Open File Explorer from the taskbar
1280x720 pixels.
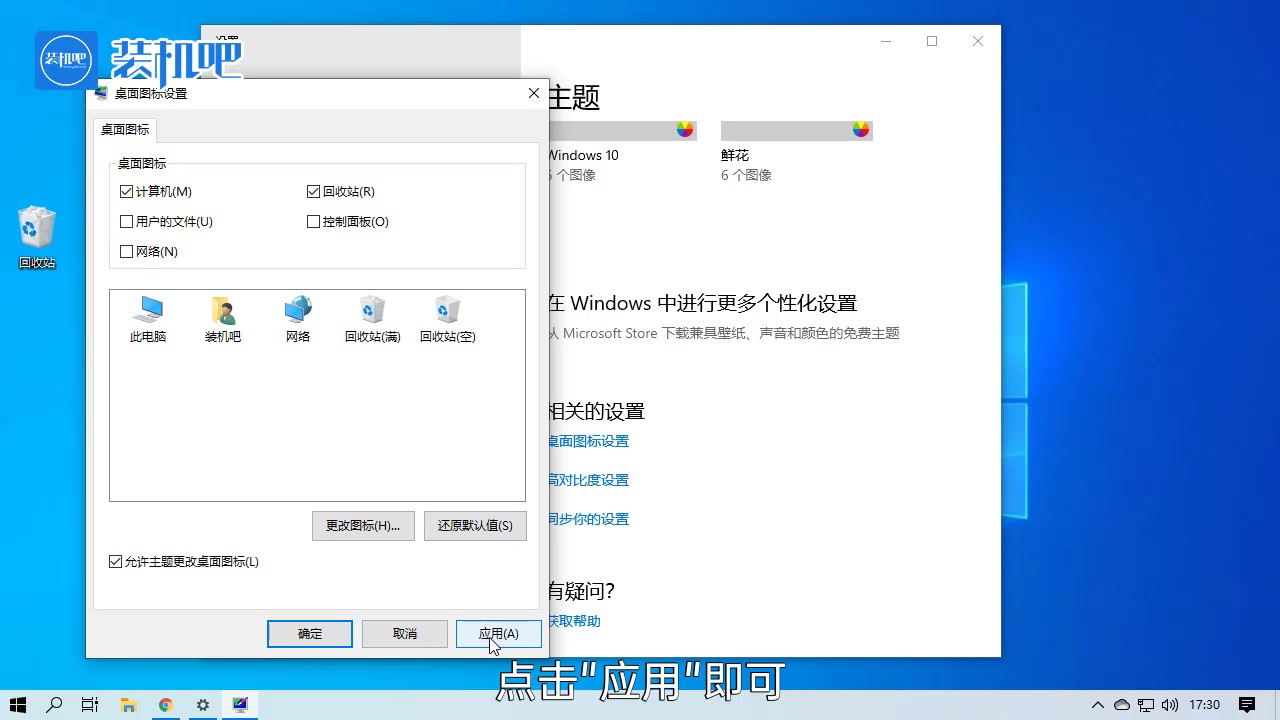[128, 705]
